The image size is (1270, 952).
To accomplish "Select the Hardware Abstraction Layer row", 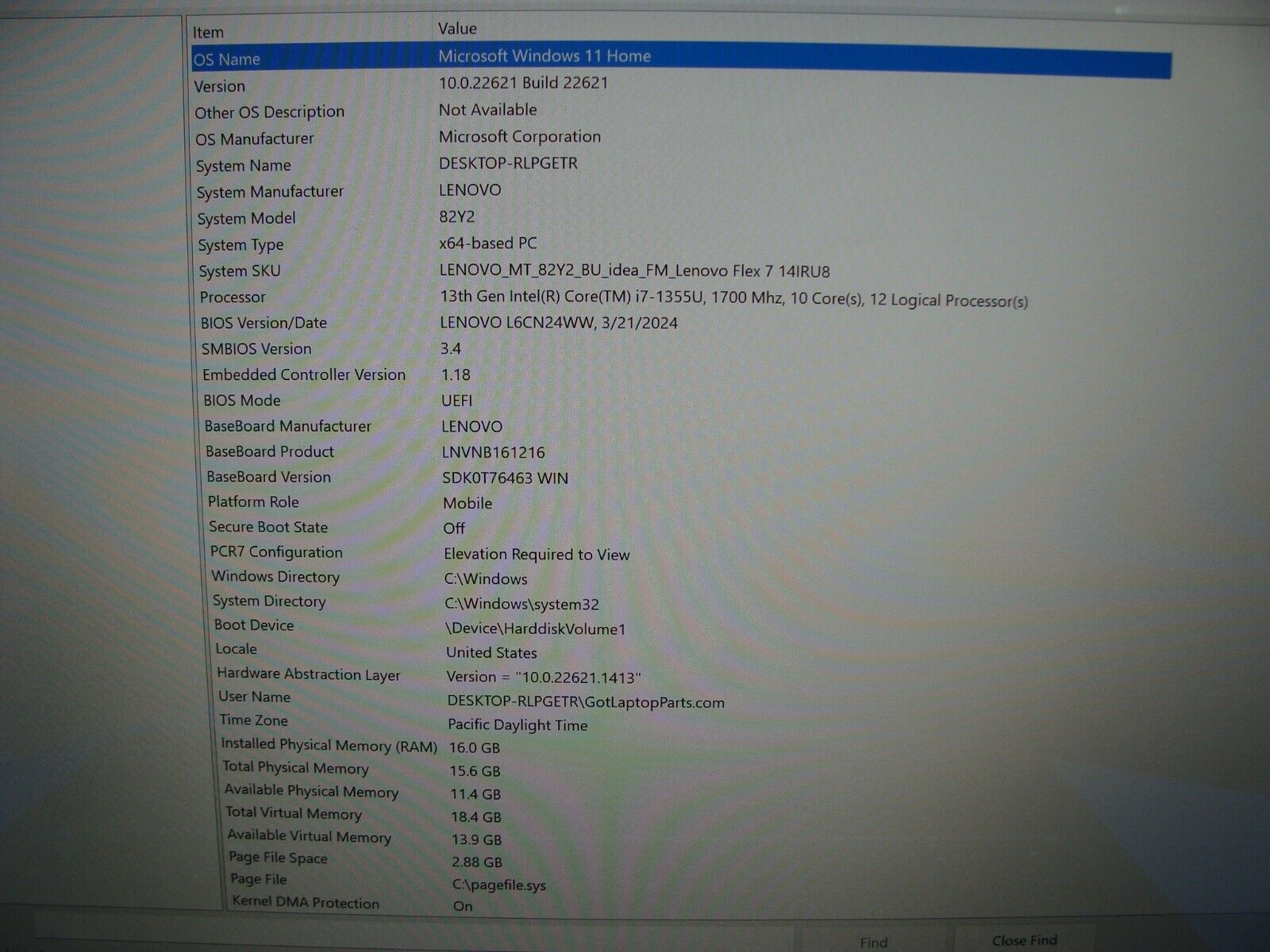I will [x=309, y=674].
